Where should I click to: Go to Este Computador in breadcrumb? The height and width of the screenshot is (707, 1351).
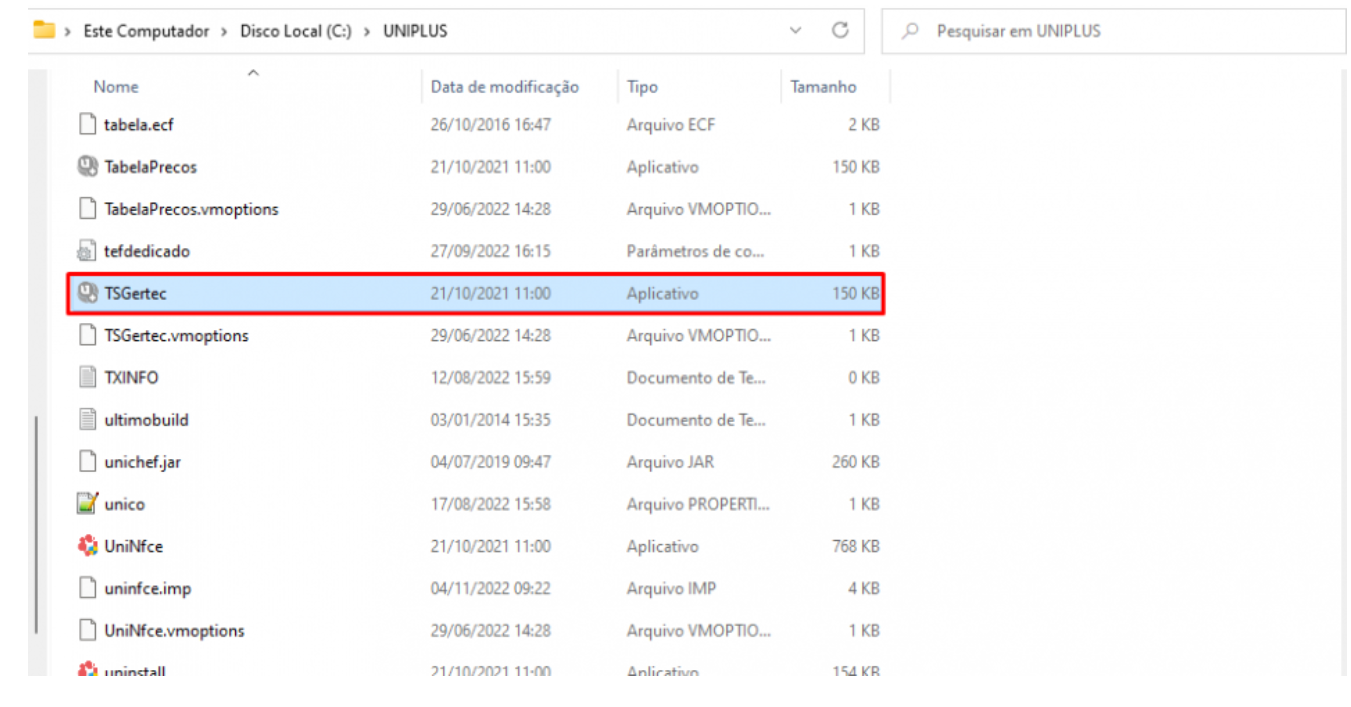coord(146,31)
